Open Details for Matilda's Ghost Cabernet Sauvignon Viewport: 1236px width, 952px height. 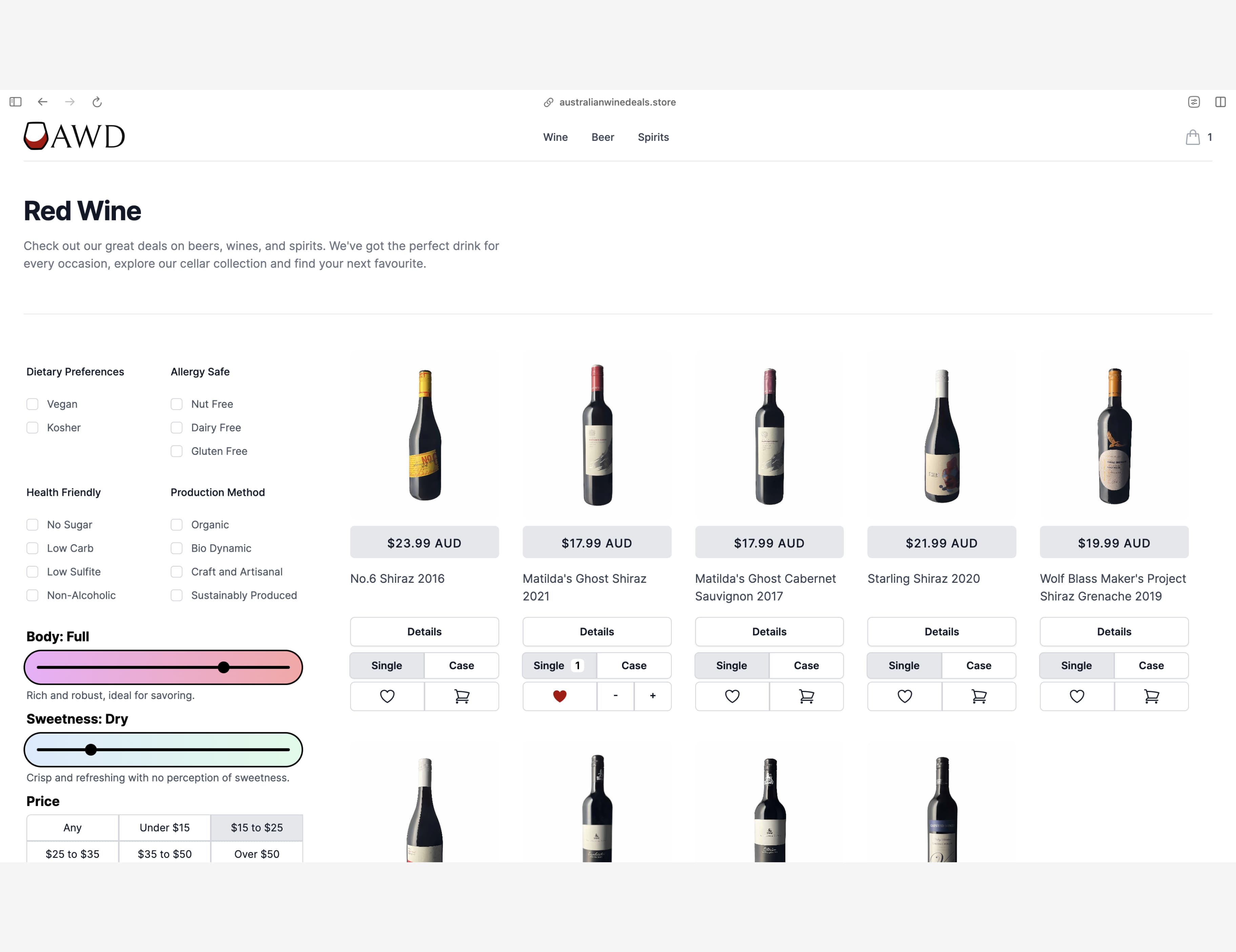pos(769,631)
